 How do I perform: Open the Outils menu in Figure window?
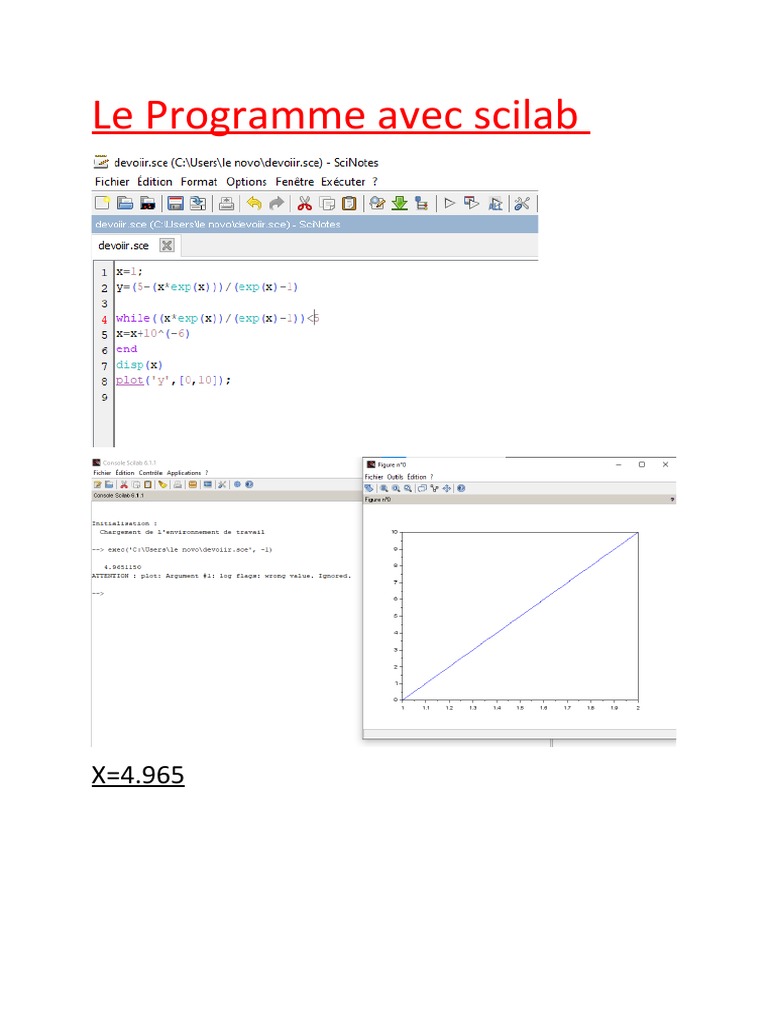pos(395,477)
